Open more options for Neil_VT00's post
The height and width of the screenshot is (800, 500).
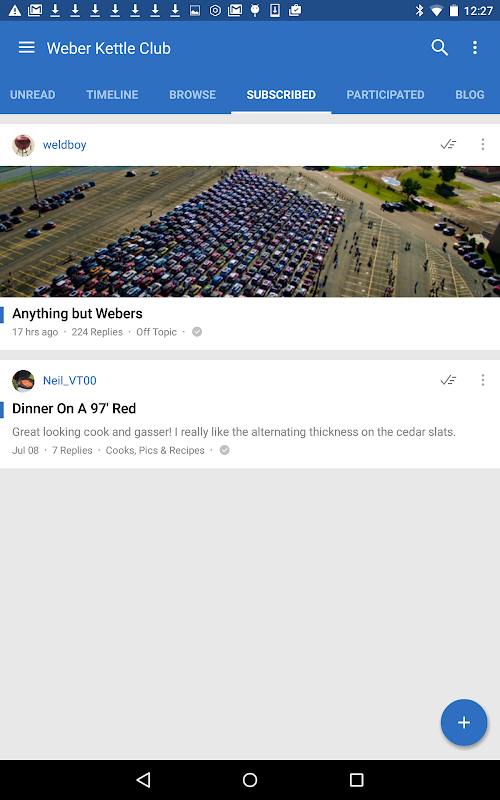483,380
